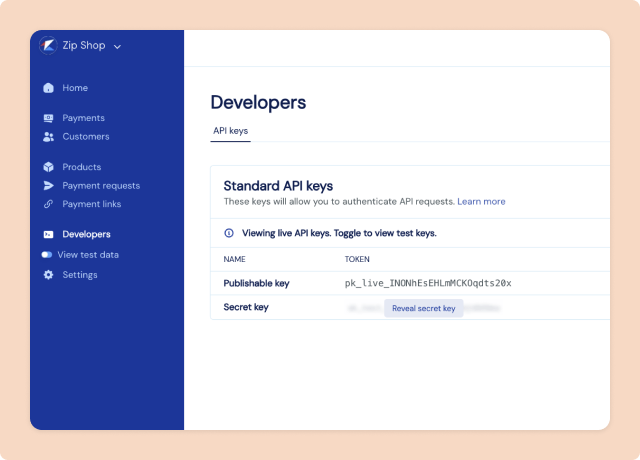The height and width of the screenshot is (460, 640).
Task: Click the Zip Shop logo icon
Action: pyautogui.click(x=48, y=46)
